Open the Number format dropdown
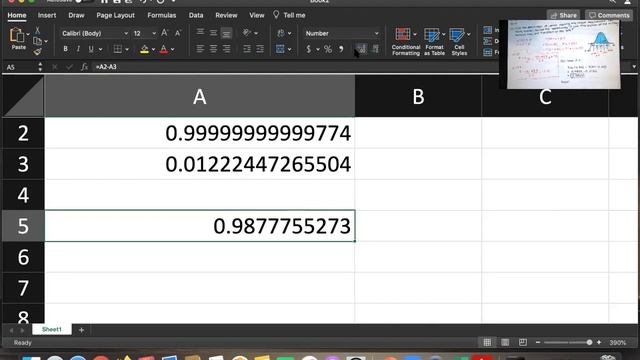 tap(342, 33)
